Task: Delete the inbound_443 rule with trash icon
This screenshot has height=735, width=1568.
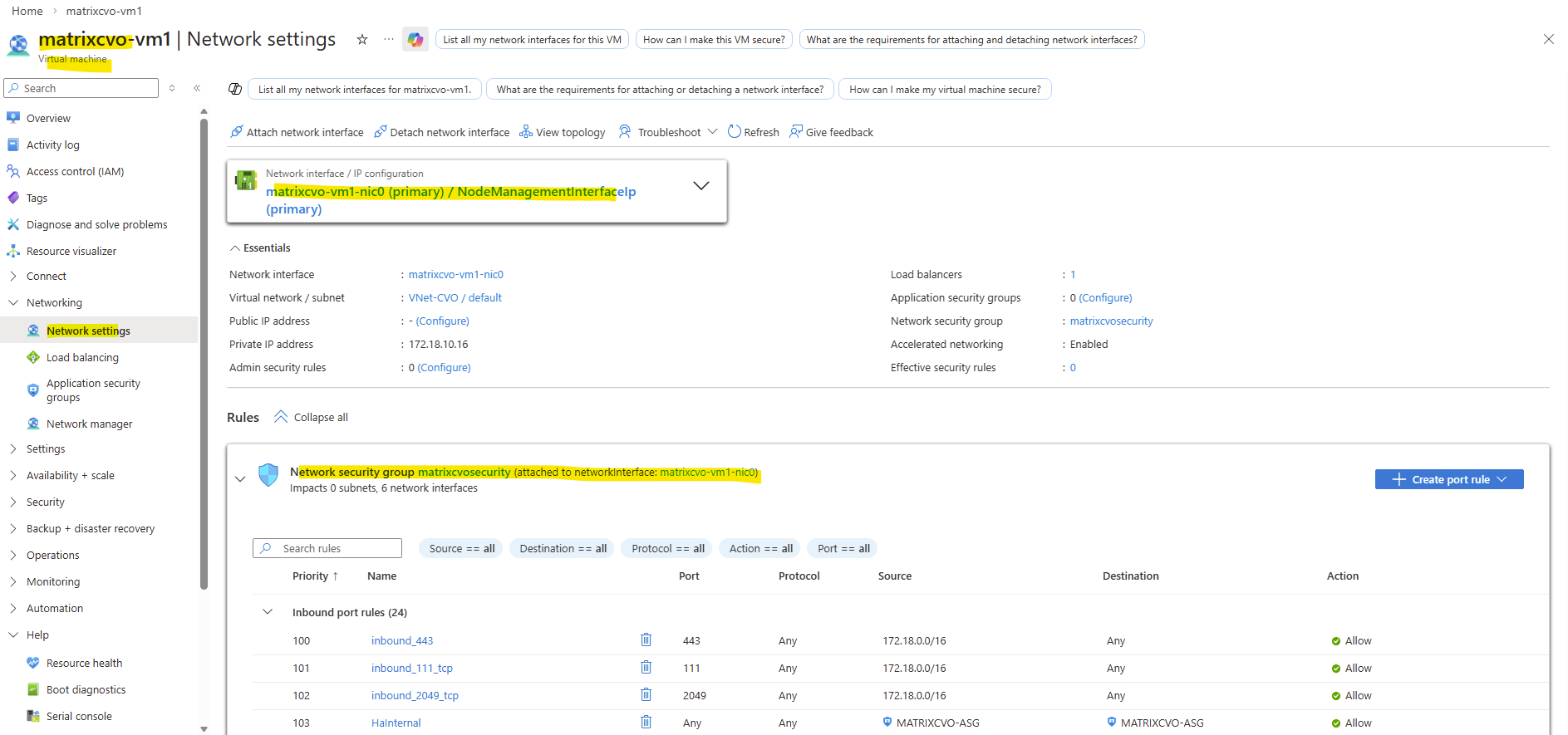Action: tap(646, 640)
